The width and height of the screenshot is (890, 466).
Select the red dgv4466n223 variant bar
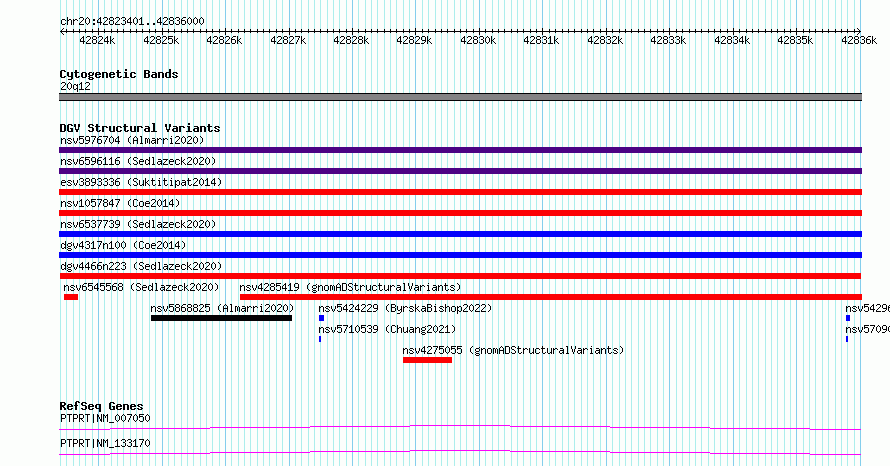click(460, 276)
